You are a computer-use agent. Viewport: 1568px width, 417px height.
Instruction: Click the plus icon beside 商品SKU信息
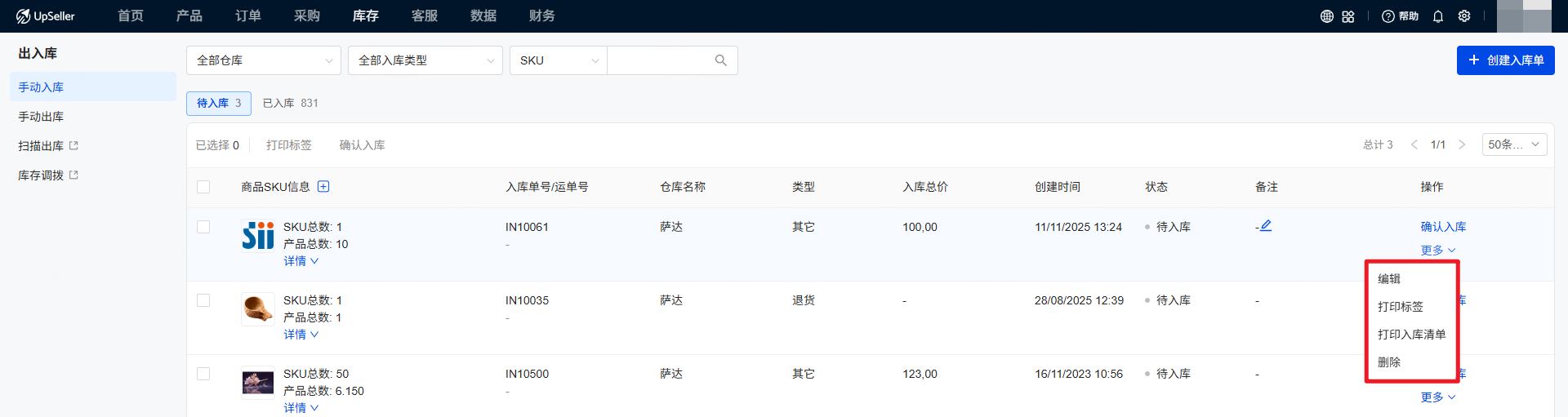(323, 187)
